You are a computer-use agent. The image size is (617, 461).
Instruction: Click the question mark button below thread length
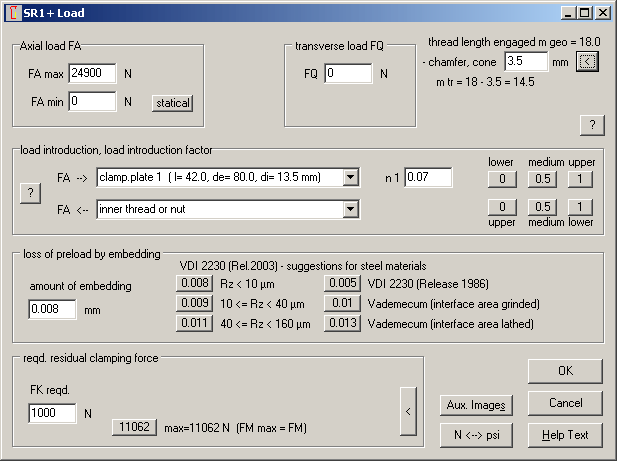[x=591, y=124]
